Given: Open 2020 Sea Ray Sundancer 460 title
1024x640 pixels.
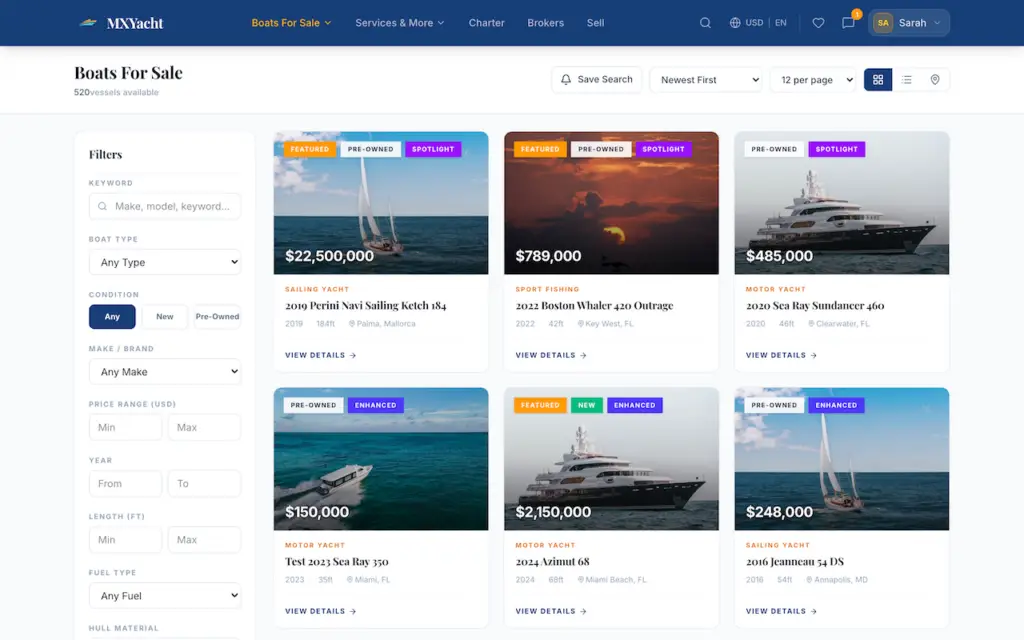Looking at the screenshot, I should 815,306.
